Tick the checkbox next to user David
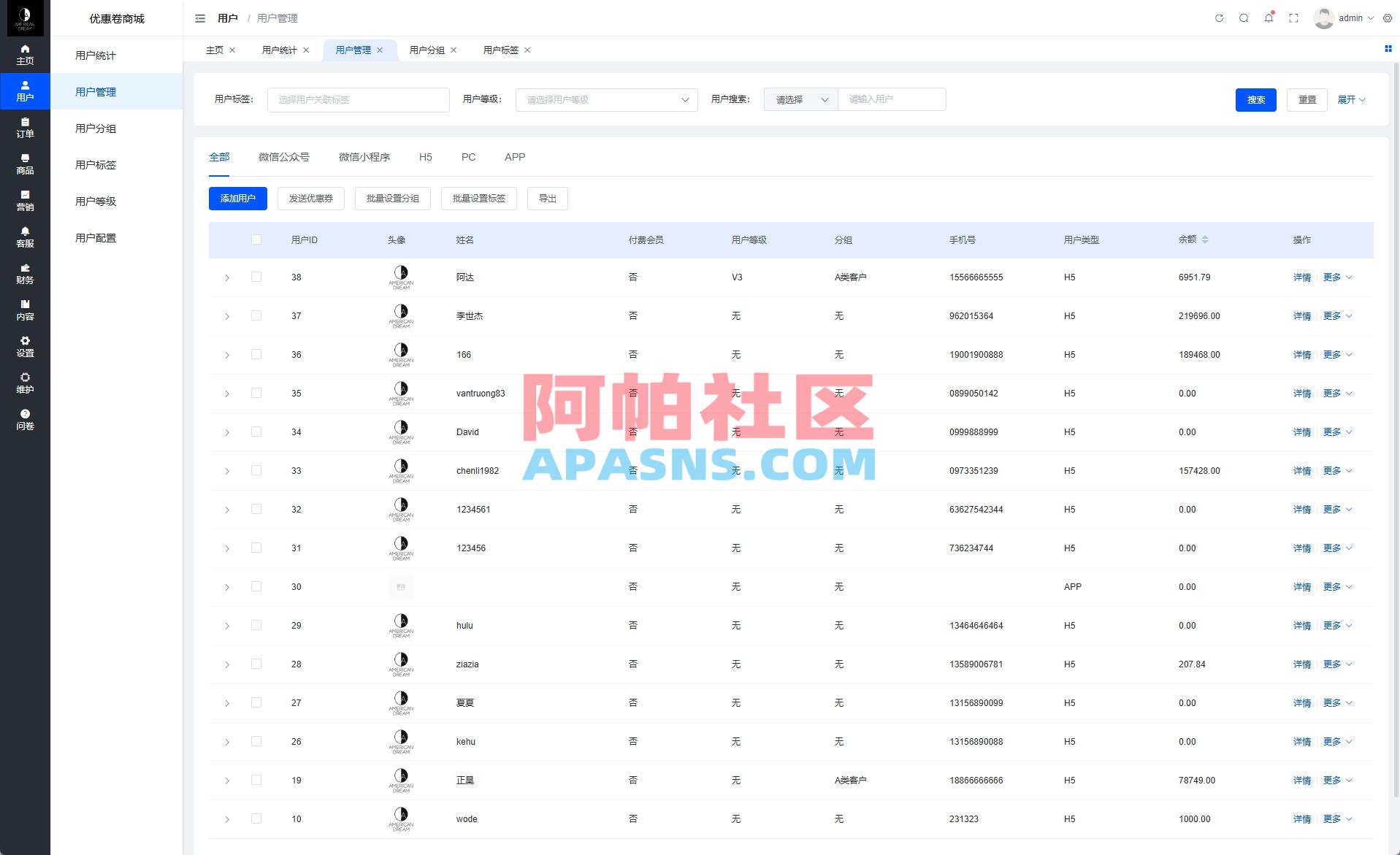The image size is (1400, 855). click(x=256, y=432)
